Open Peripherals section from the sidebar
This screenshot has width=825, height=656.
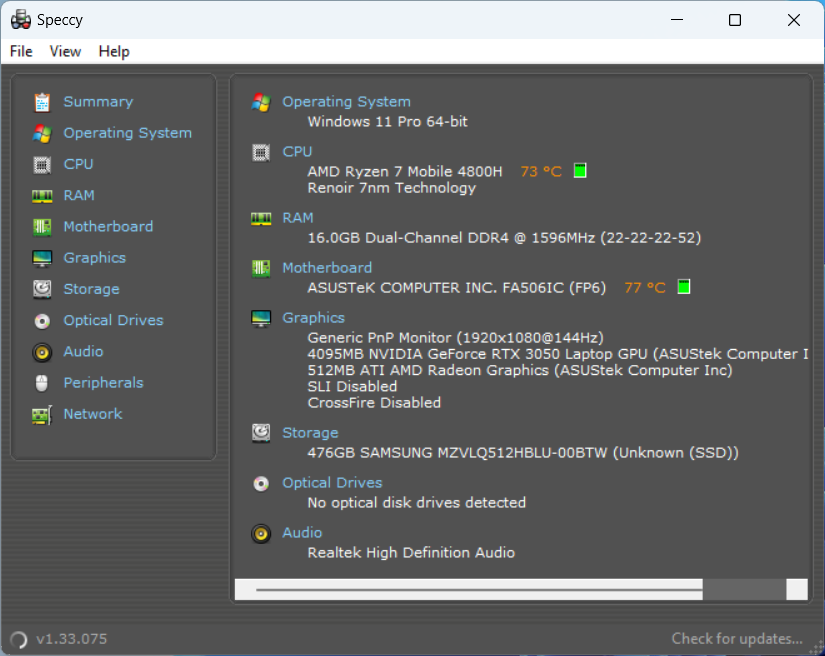pyautogui.click(x=104, y=383)
